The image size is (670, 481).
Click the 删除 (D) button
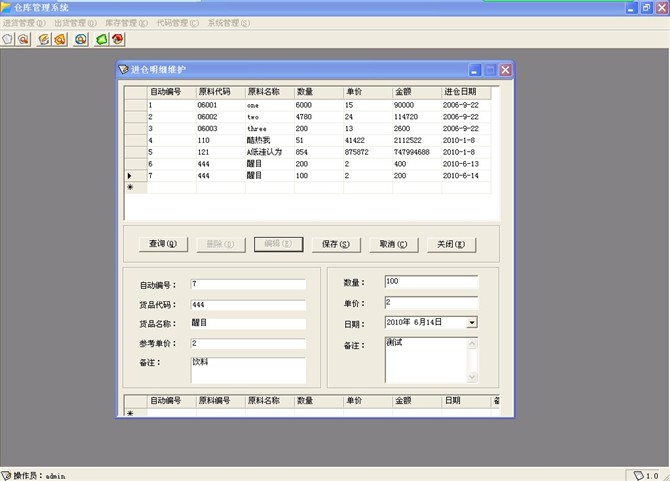(221, 244)
